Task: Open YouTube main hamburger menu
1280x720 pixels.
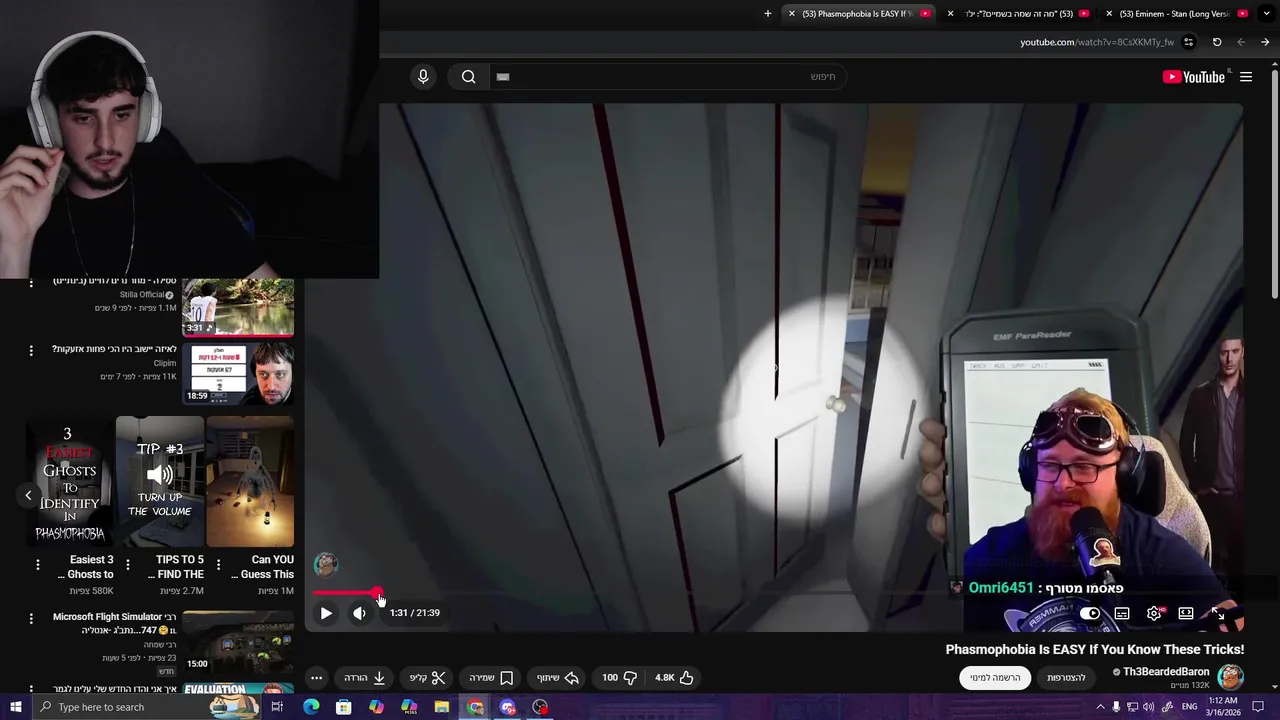Action: pyautogui.click(x=1246, y=77)
